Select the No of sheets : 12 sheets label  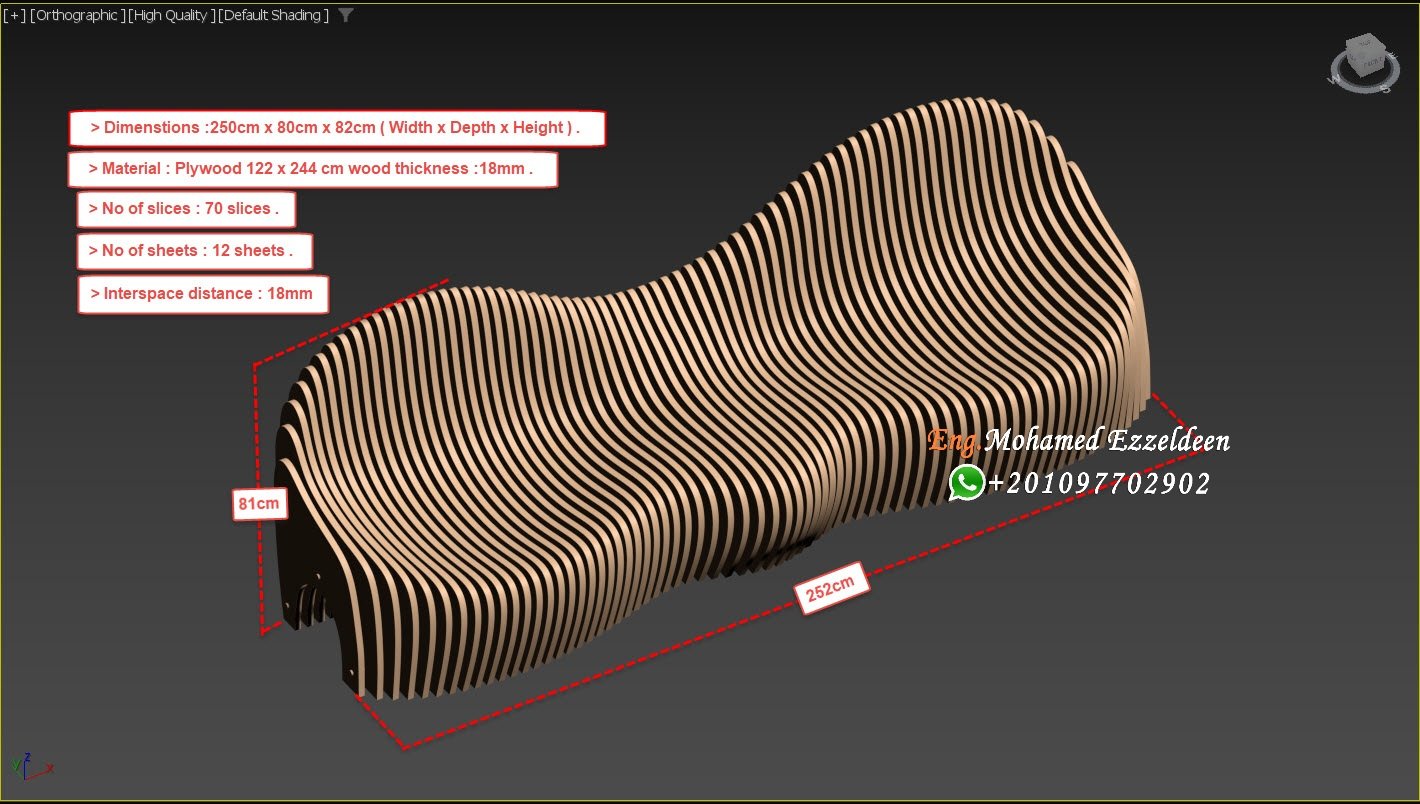coord(194,251)
